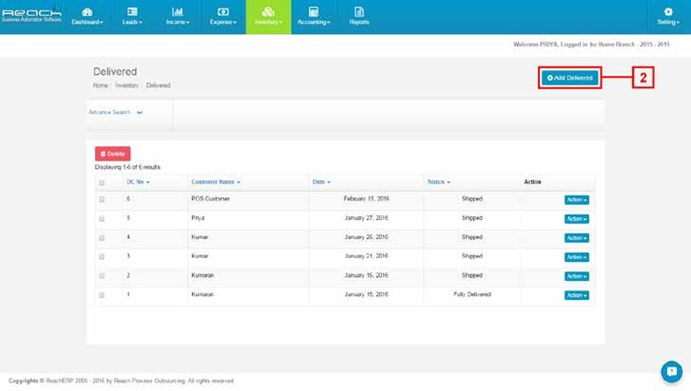This screenshot has width=691, height=391.
Task: Go to Inventory breadcrumb link
Action: tap(127, 86)
